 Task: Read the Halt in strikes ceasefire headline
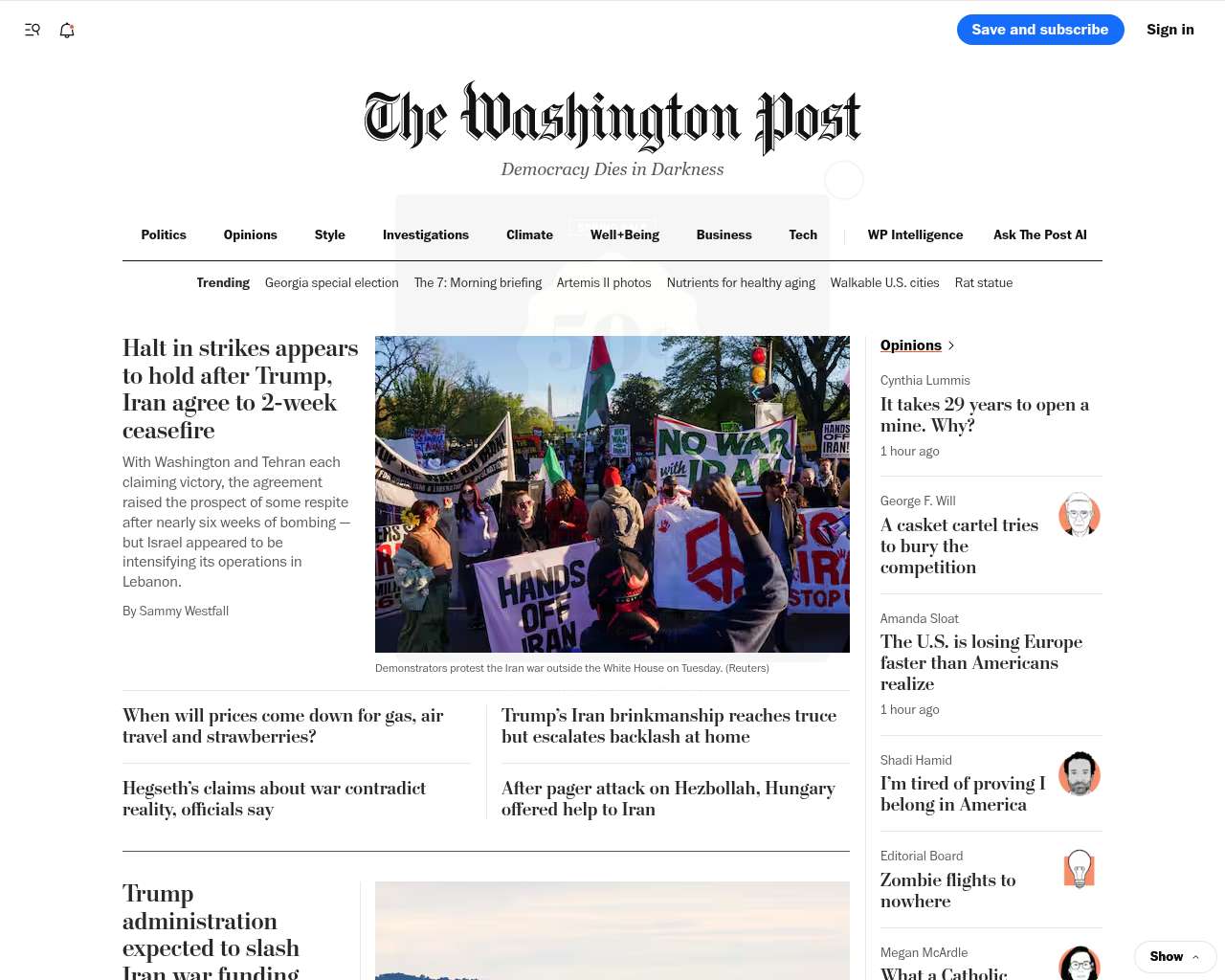tap(240, 389)
